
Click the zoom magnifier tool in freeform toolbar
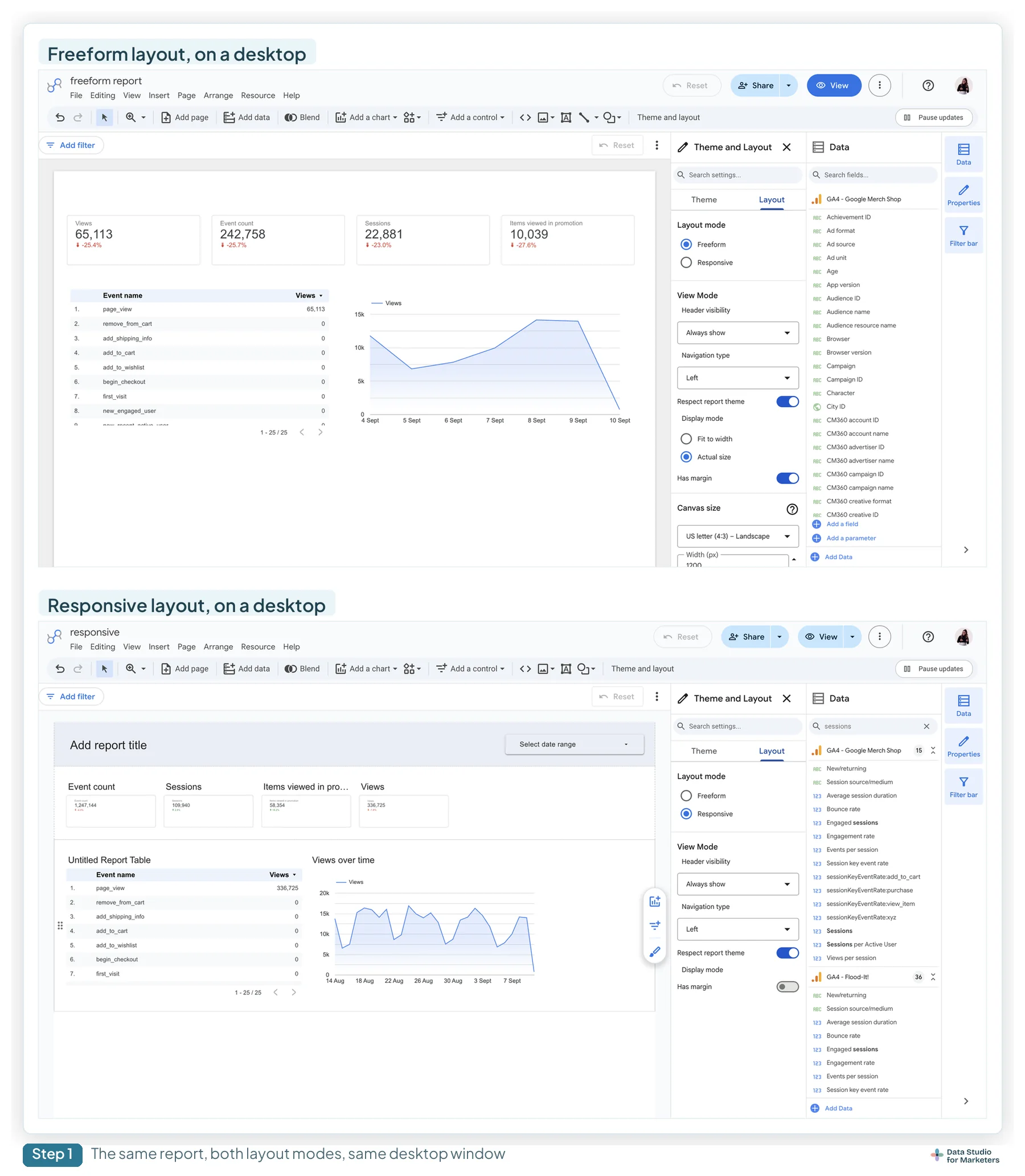coord(131,117)
